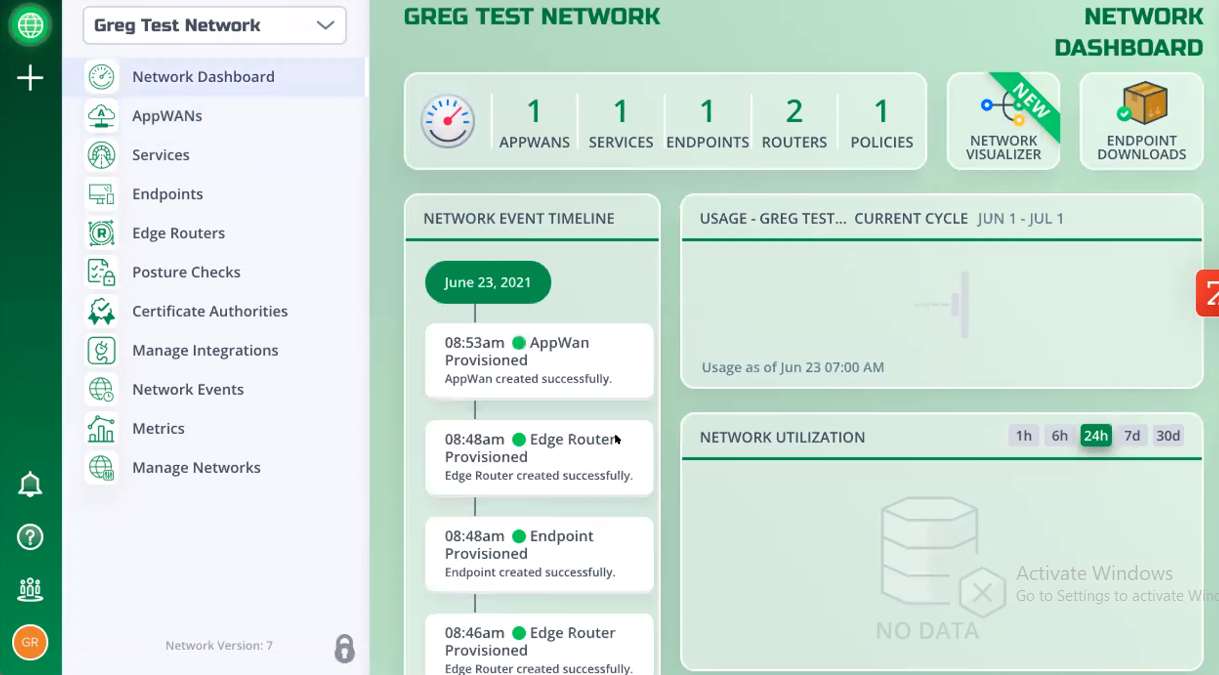Click the Edge Routers sidebar icon
Viewport: 1219px width, 675px height.
point(101,232)
